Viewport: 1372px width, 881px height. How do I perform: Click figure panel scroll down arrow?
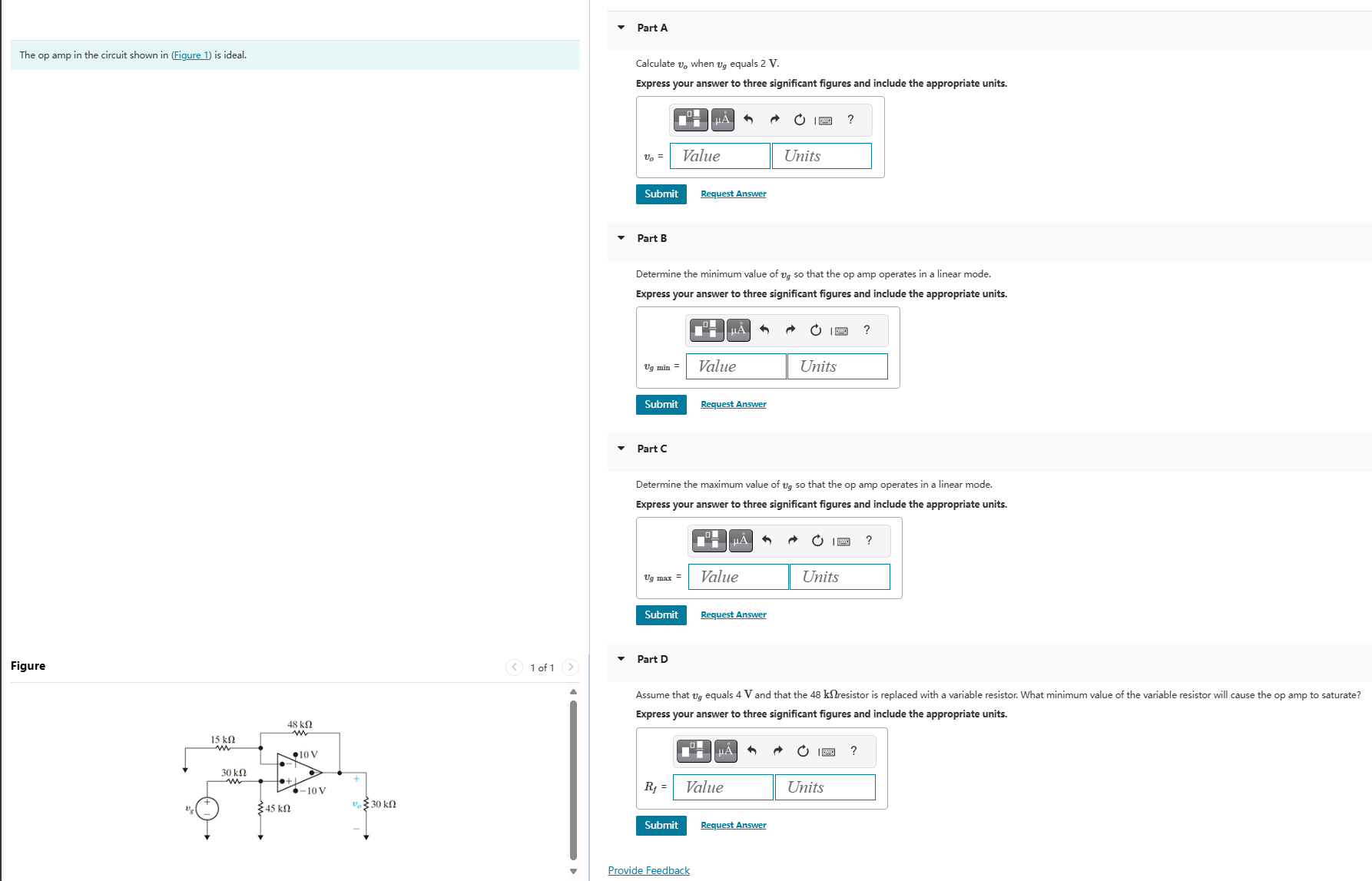[573, 871]
